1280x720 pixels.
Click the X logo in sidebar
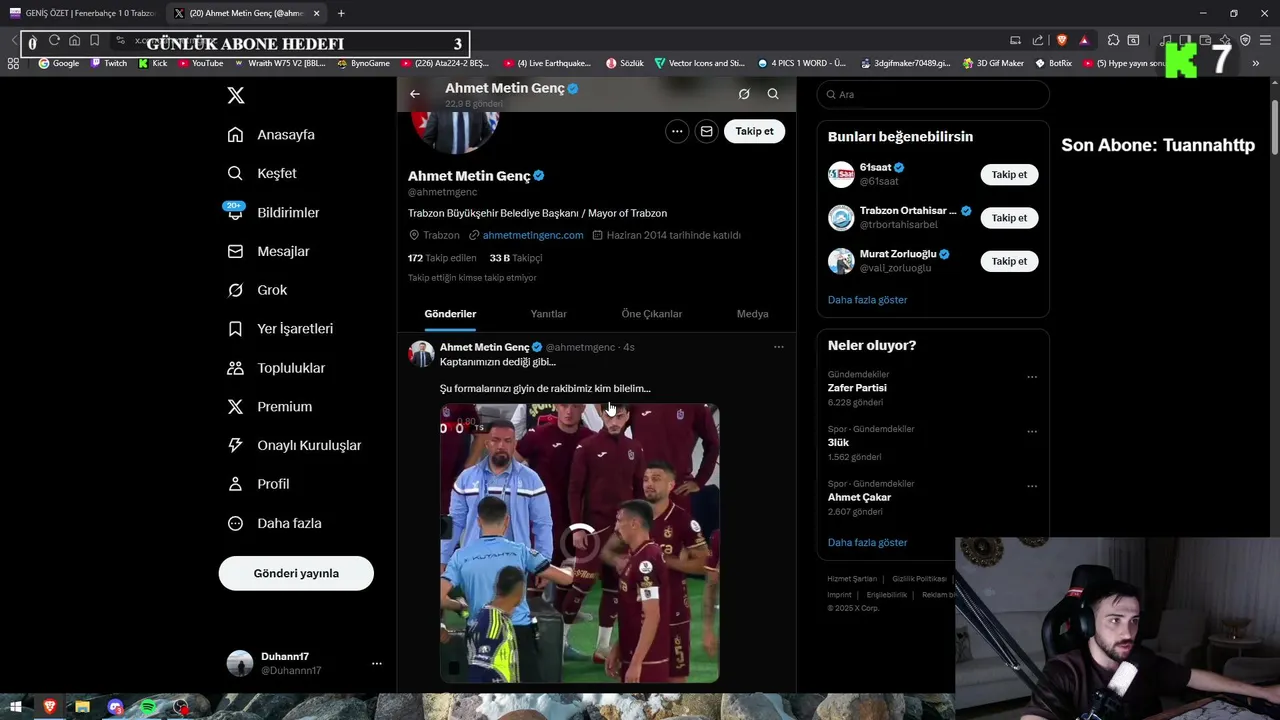235,95
